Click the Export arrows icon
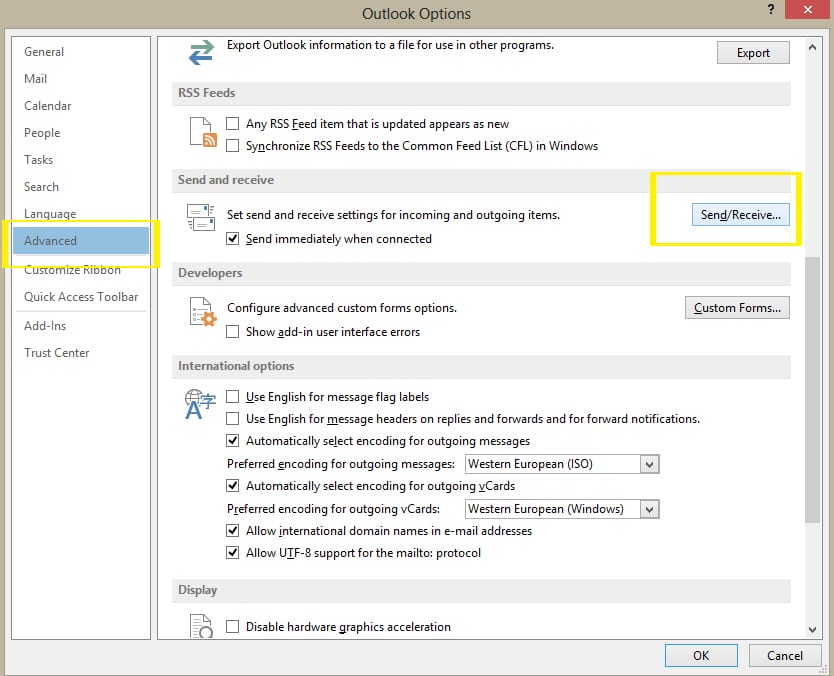 [202, 53]
